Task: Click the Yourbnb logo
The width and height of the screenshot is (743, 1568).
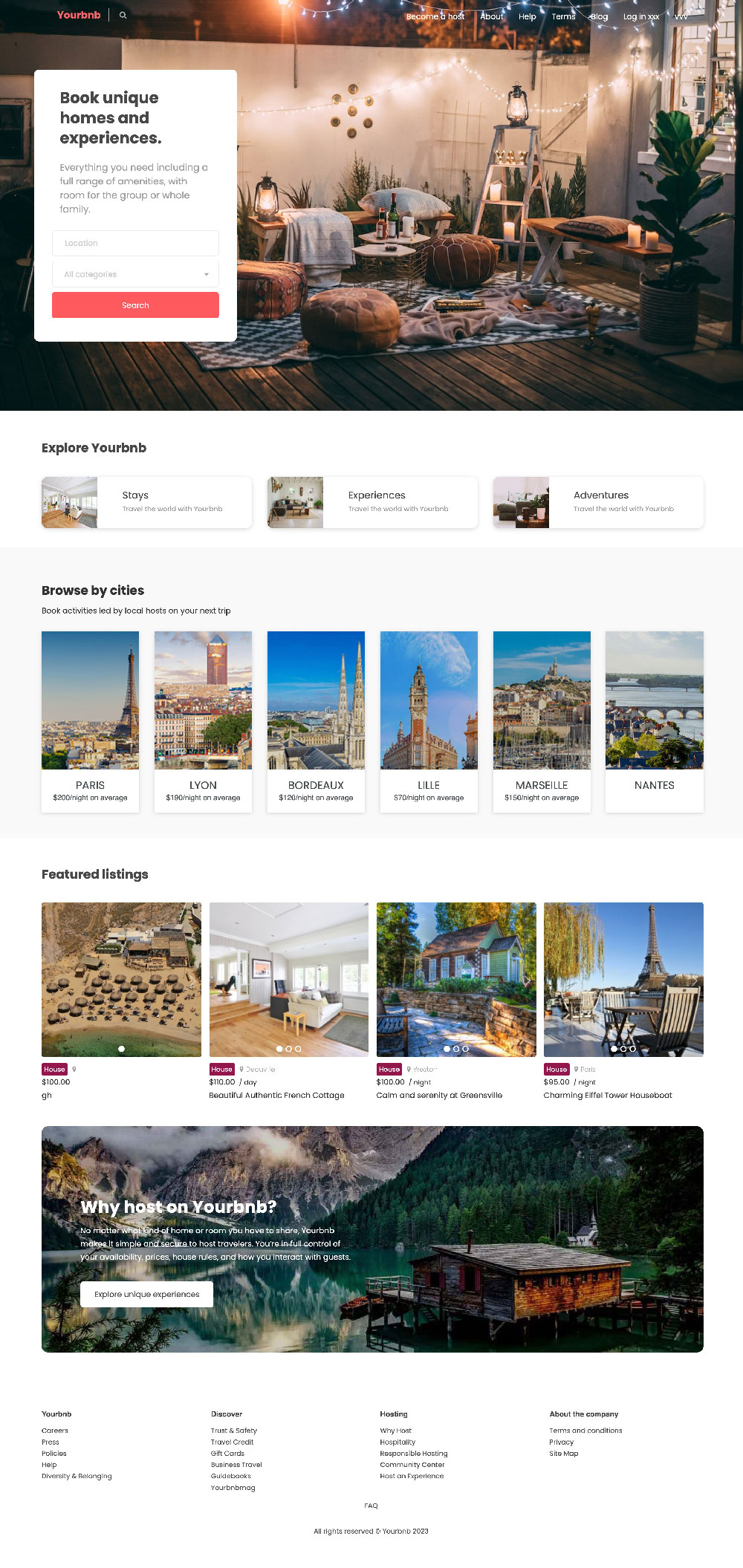Action: (79, 15)
